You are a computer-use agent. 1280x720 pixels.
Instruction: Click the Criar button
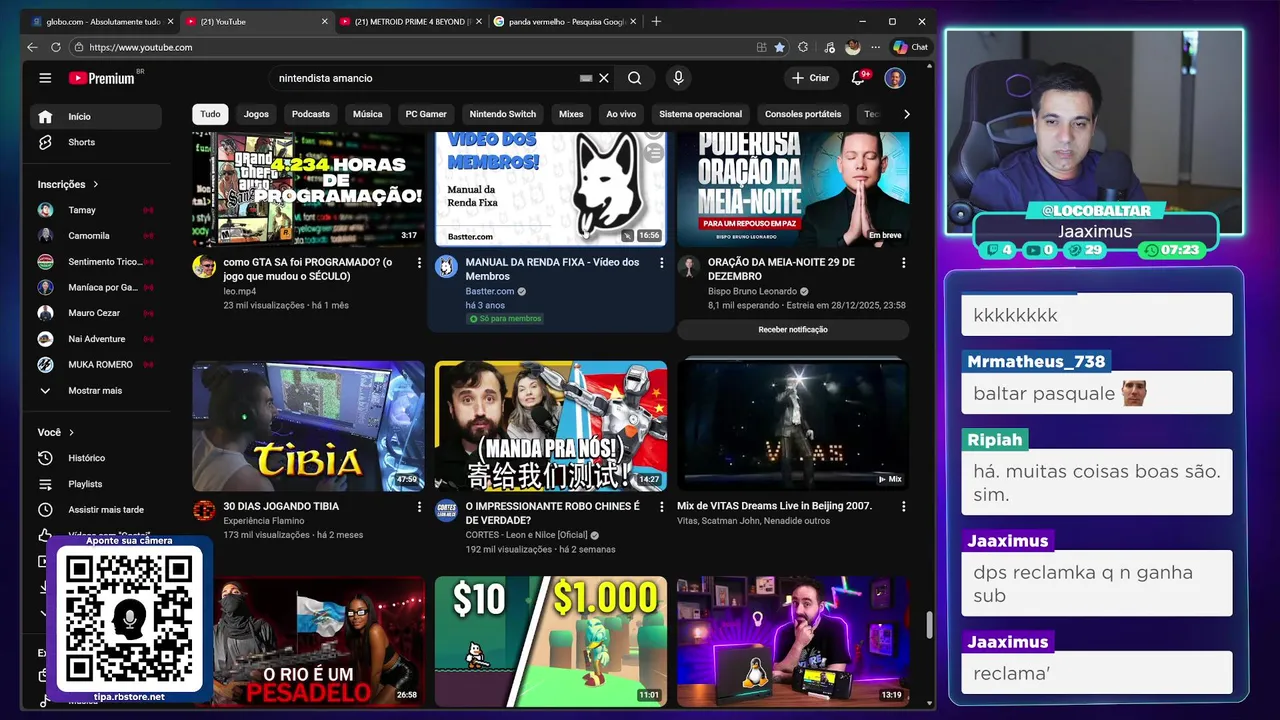click(810, 78)
